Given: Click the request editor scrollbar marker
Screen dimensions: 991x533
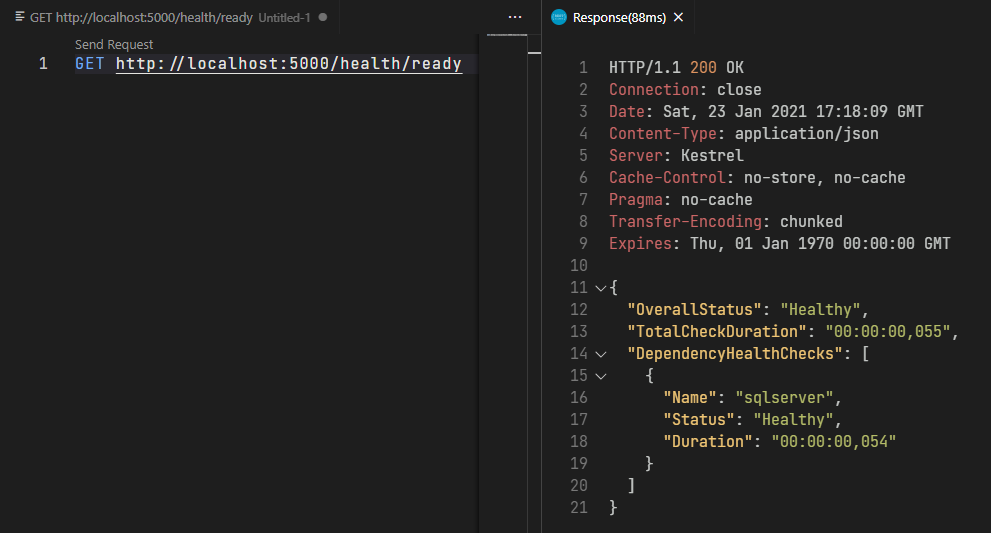Looking at the screenshot, I should point(535,52).
